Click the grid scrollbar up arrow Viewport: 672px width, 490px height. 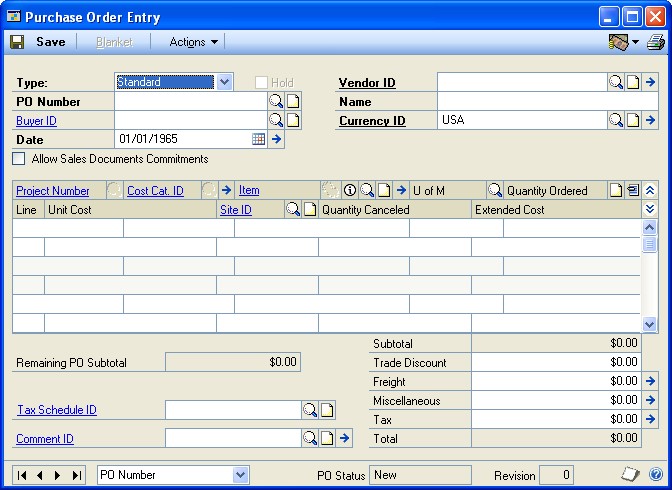[x=650, y=227]
